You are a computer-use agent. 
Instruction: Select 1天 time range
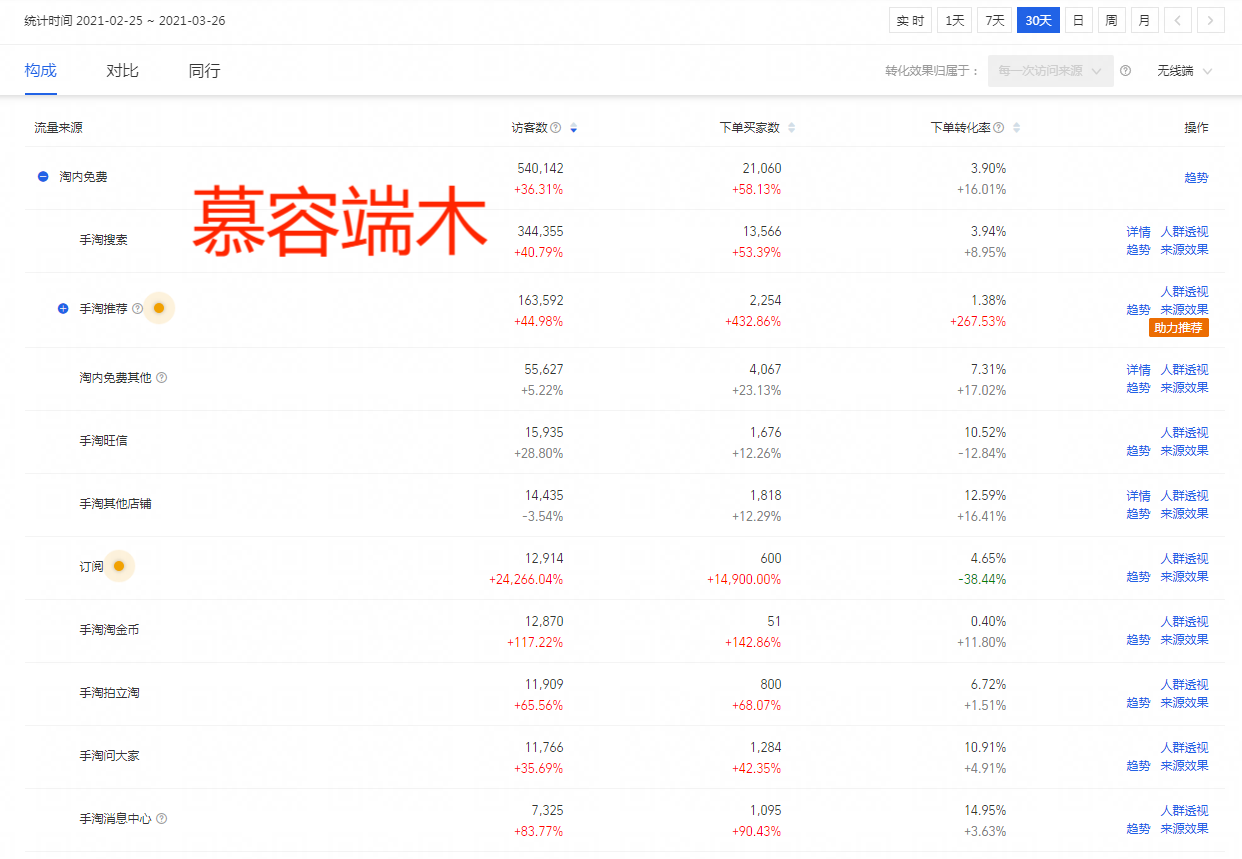pyautogui.click(x=955, y=20)
